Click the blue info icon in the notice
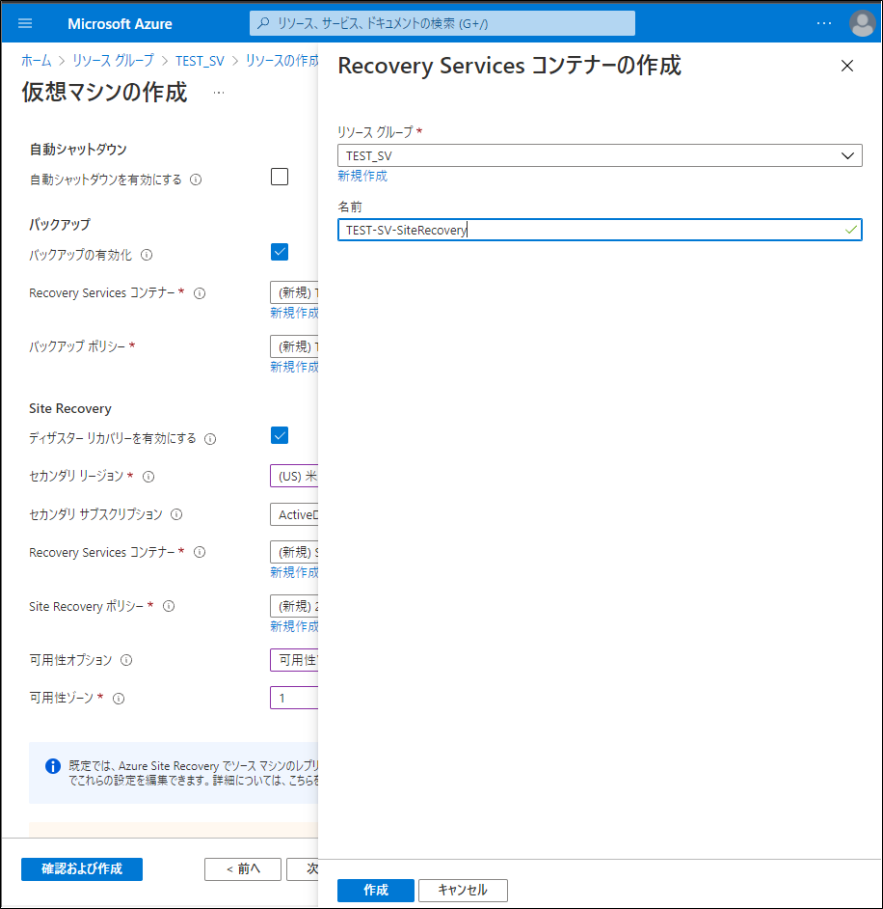The image size is (883, 909). point(53,766)
